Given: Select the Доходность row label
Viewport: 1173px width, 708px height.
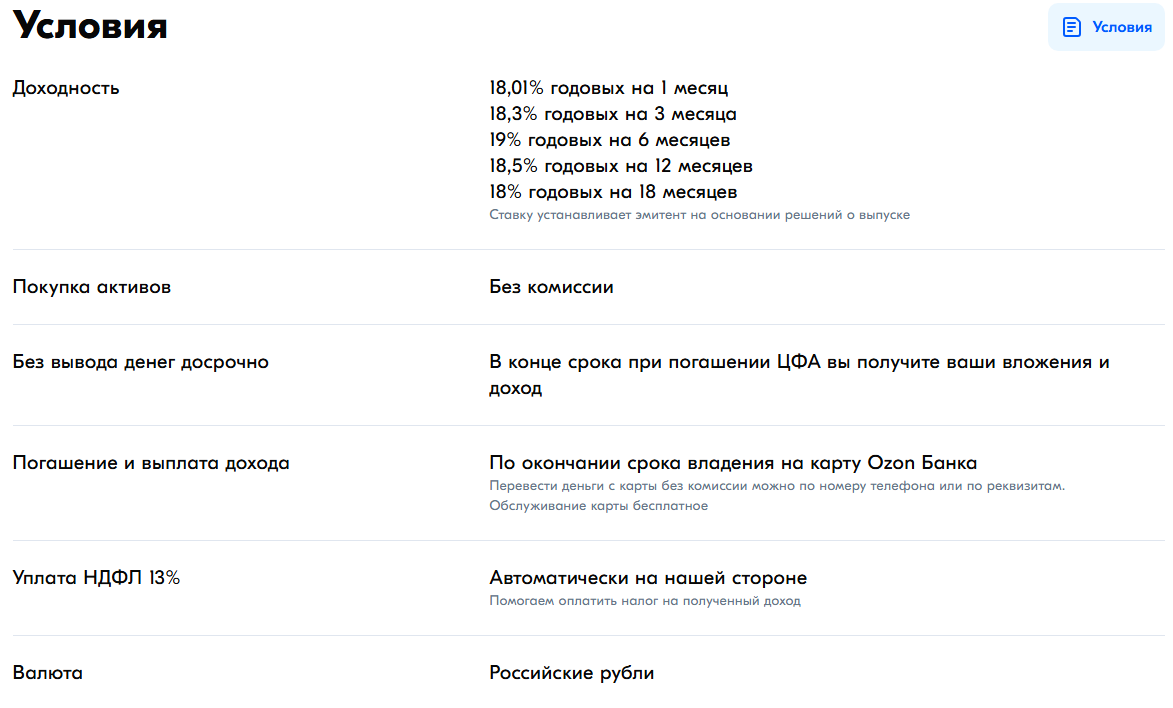Looking at the screenshot, I should point(66,88).
